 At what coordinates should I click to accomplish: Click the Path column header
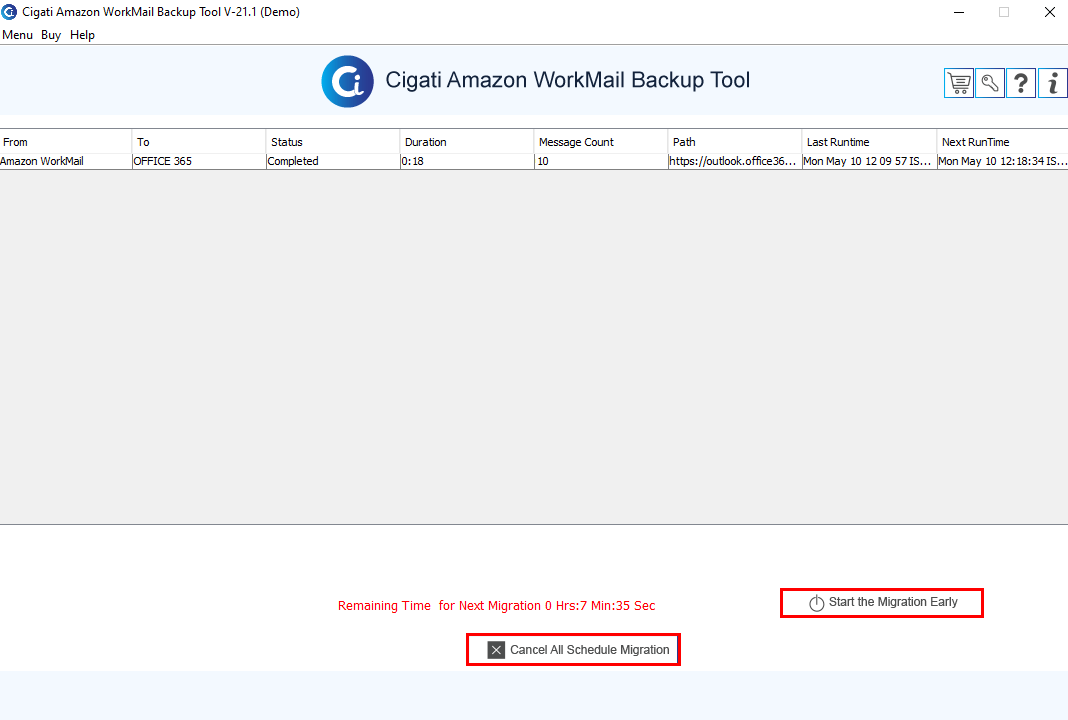[x=735, y=142]
